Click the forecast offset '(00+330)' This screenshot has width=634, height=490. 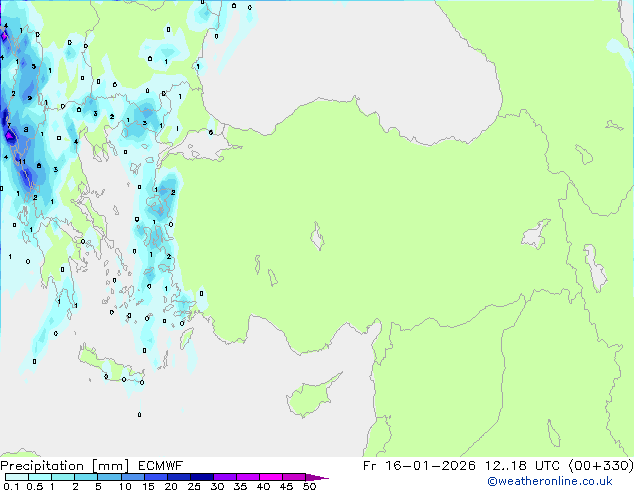tap(601, 466)
